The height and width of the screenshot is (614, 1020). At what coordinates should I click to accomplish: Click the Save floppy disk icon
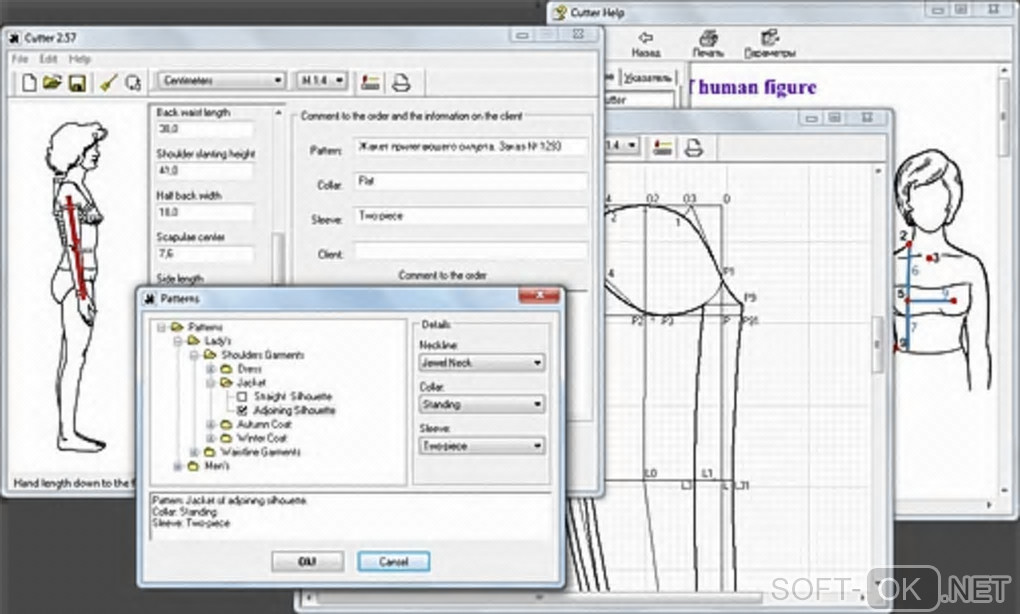pos(77,83)
